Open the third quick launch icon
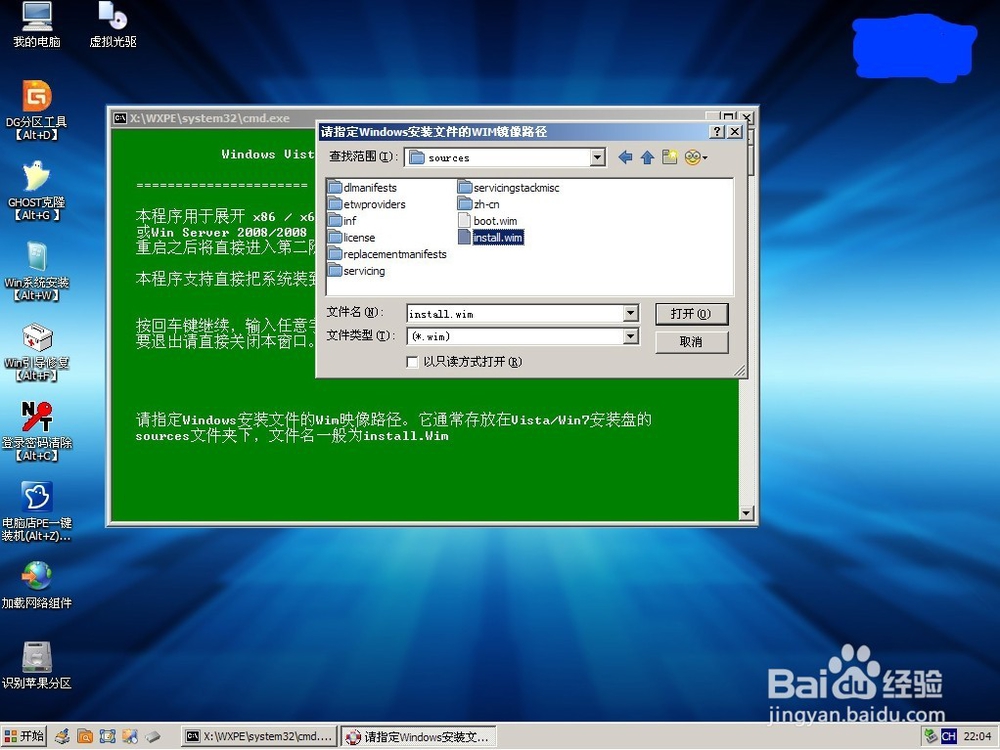The width and height of the screenshot is (1000, 750). [x=107, y=737]
